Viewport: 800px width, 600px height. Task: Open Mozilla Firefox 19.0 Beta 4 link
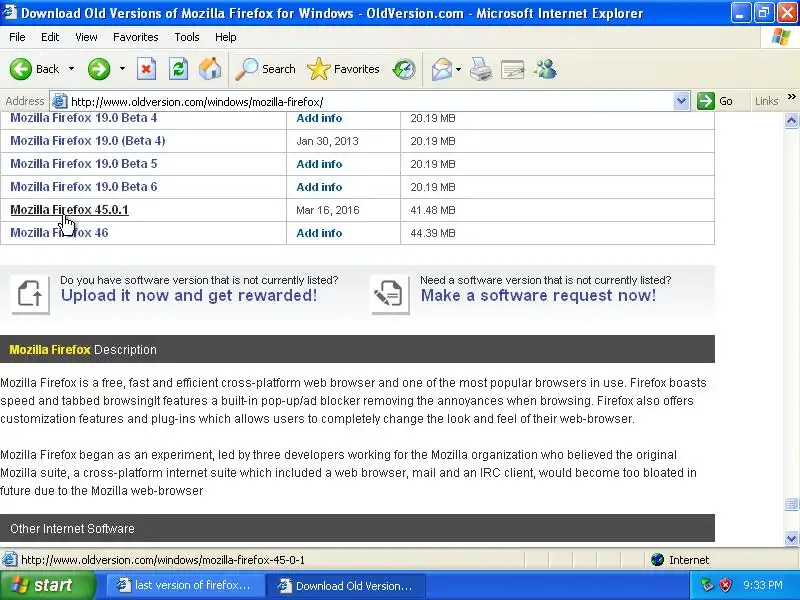click(x=84, y=118)
